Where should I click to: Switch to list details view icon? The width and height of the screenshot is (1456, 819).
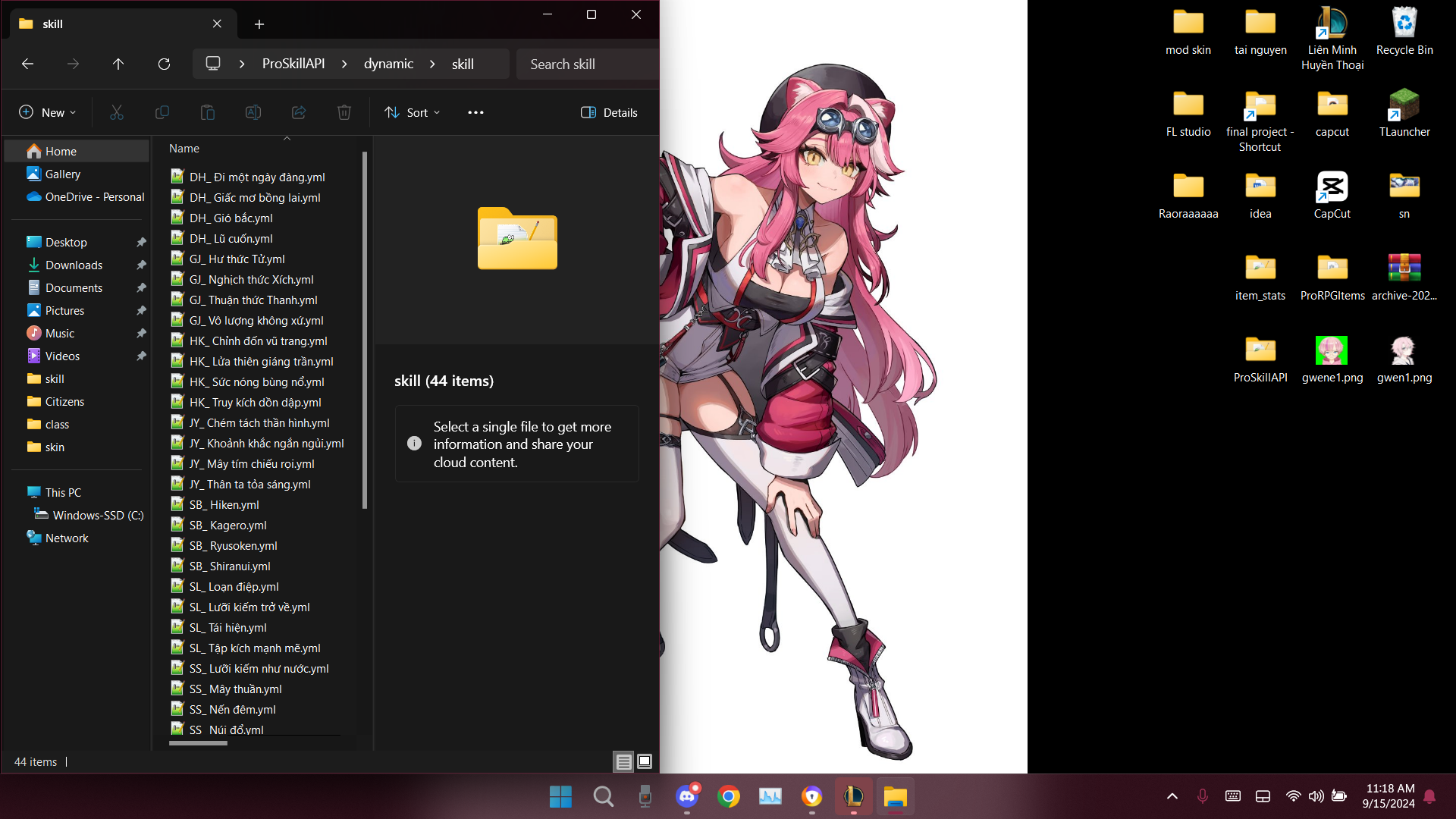coord(623,761)
